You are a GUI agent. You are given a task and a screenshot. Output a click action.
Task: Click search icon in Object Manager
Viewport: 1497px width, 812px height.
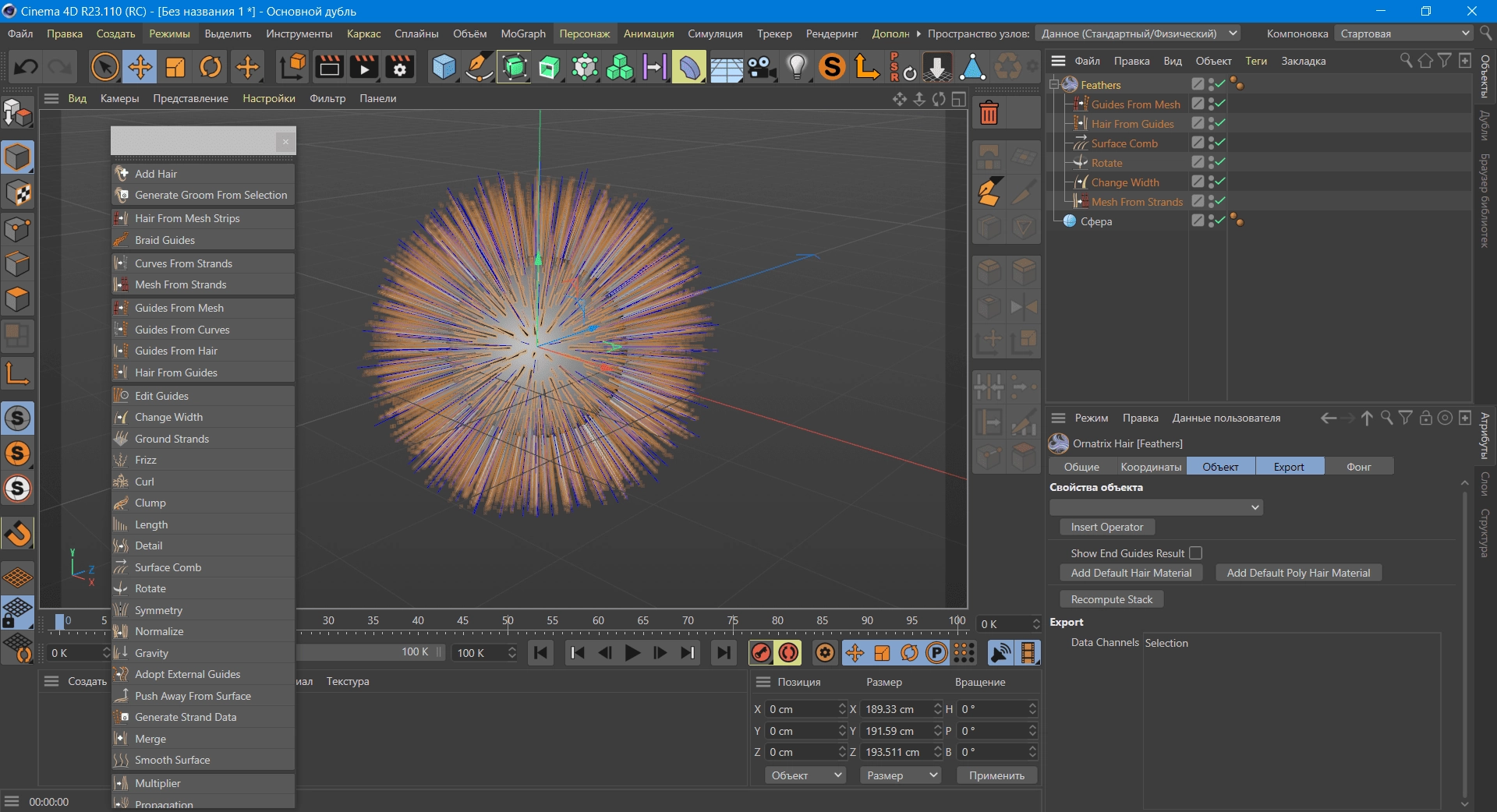click(1405, 61)
